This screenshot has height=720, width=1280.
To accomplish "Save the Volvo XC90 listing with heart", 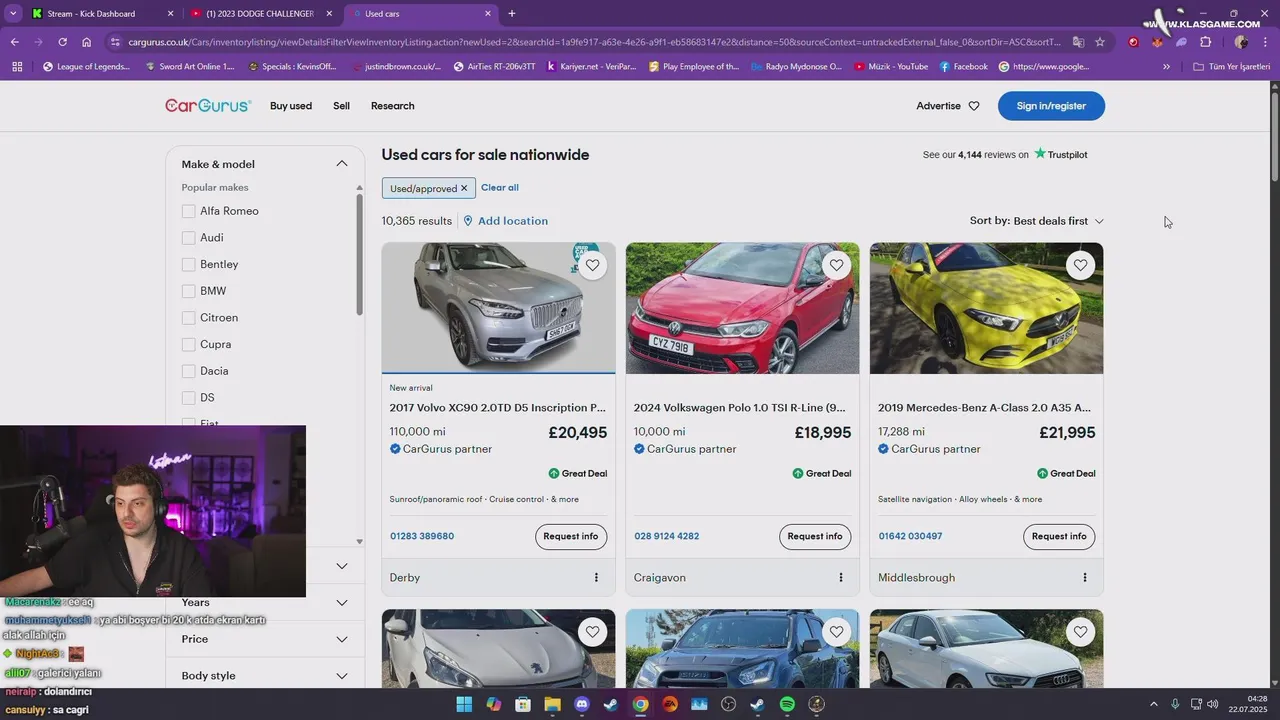I will (x=593, y=265).
